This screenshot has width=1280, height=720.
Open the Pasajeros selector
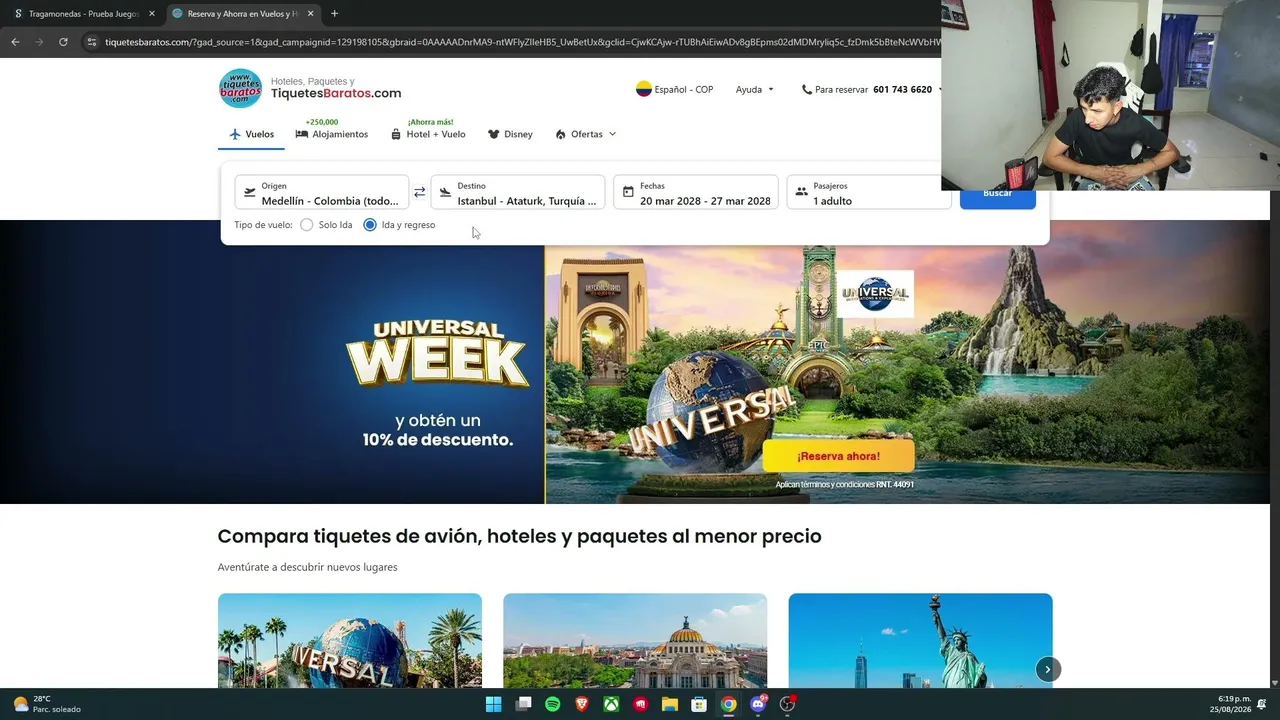click(x=869, y=193)
